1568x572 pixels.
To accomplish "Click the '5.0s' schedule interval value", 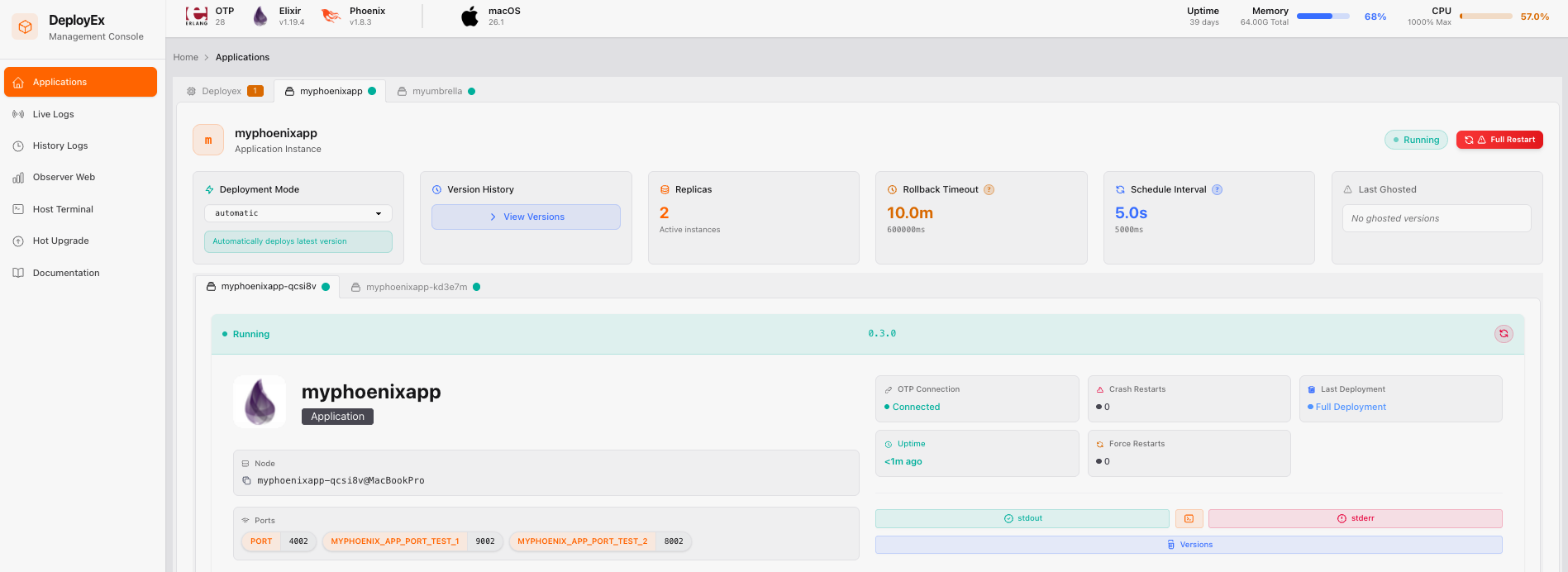I will pos(1131,213).
